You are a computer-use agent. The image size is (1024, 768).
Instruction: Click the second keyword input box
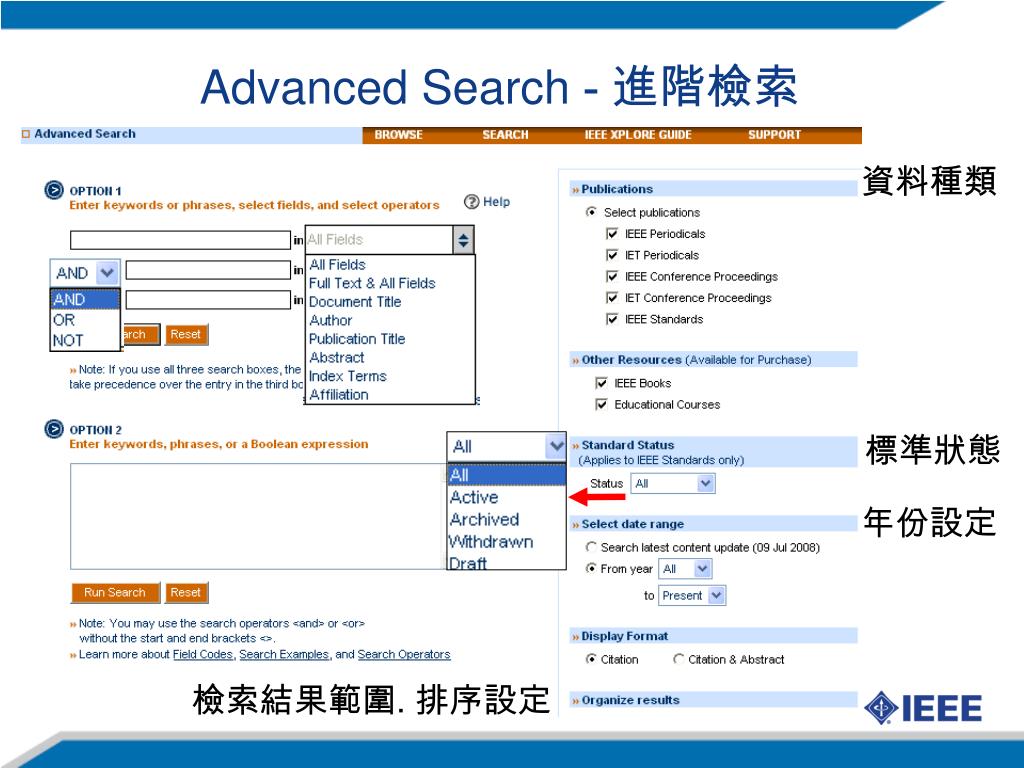pos(208,270)
